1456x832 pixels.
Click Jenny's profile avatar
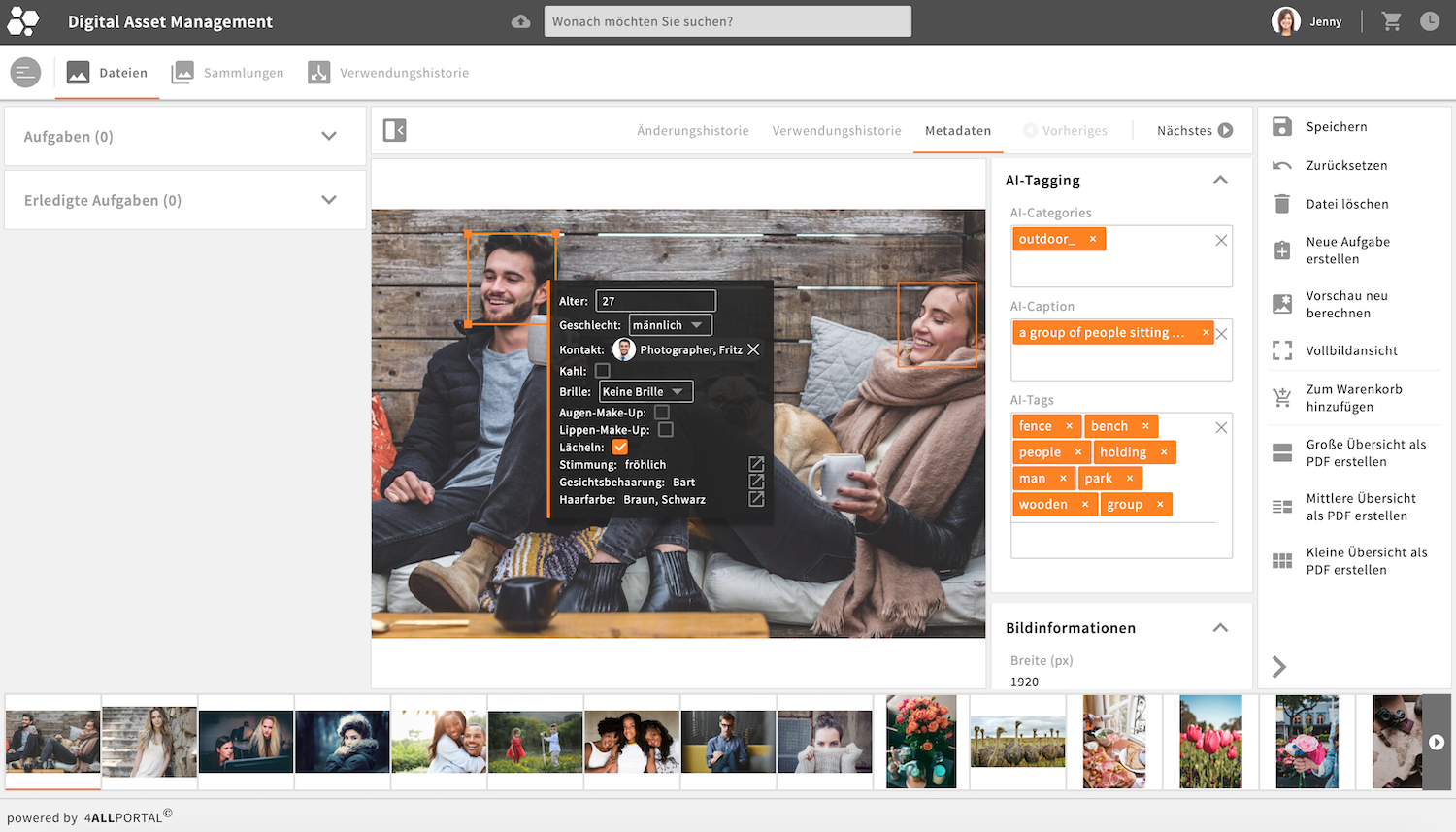1286,21
